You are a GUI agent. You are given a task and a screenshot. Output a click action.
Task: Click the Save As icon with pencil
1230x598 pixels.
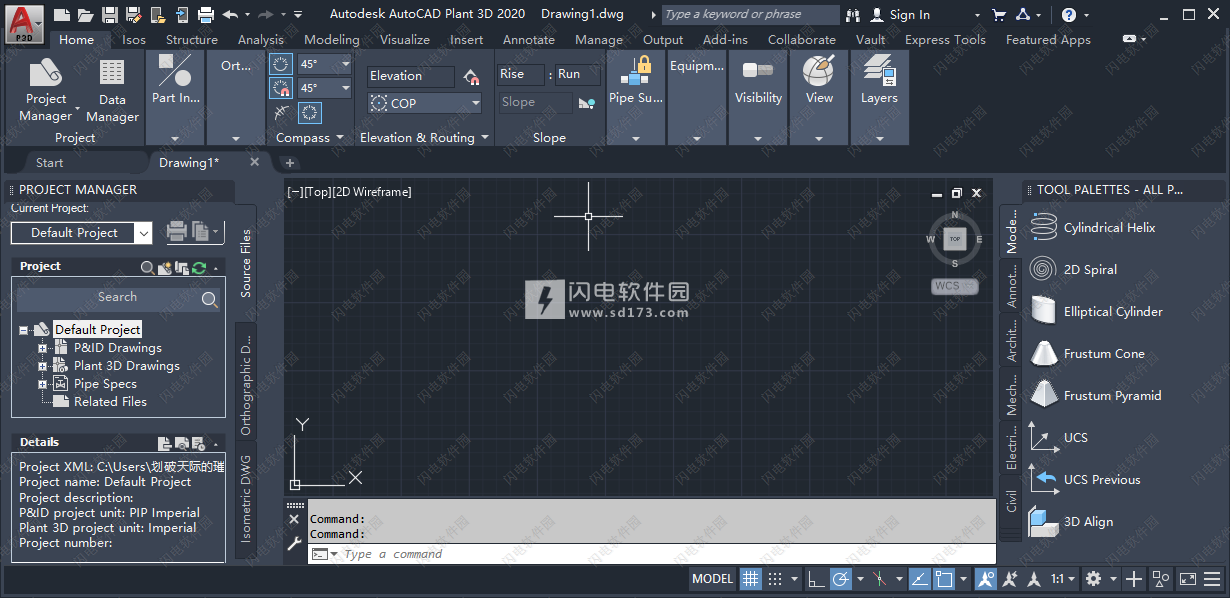point(133,15)
